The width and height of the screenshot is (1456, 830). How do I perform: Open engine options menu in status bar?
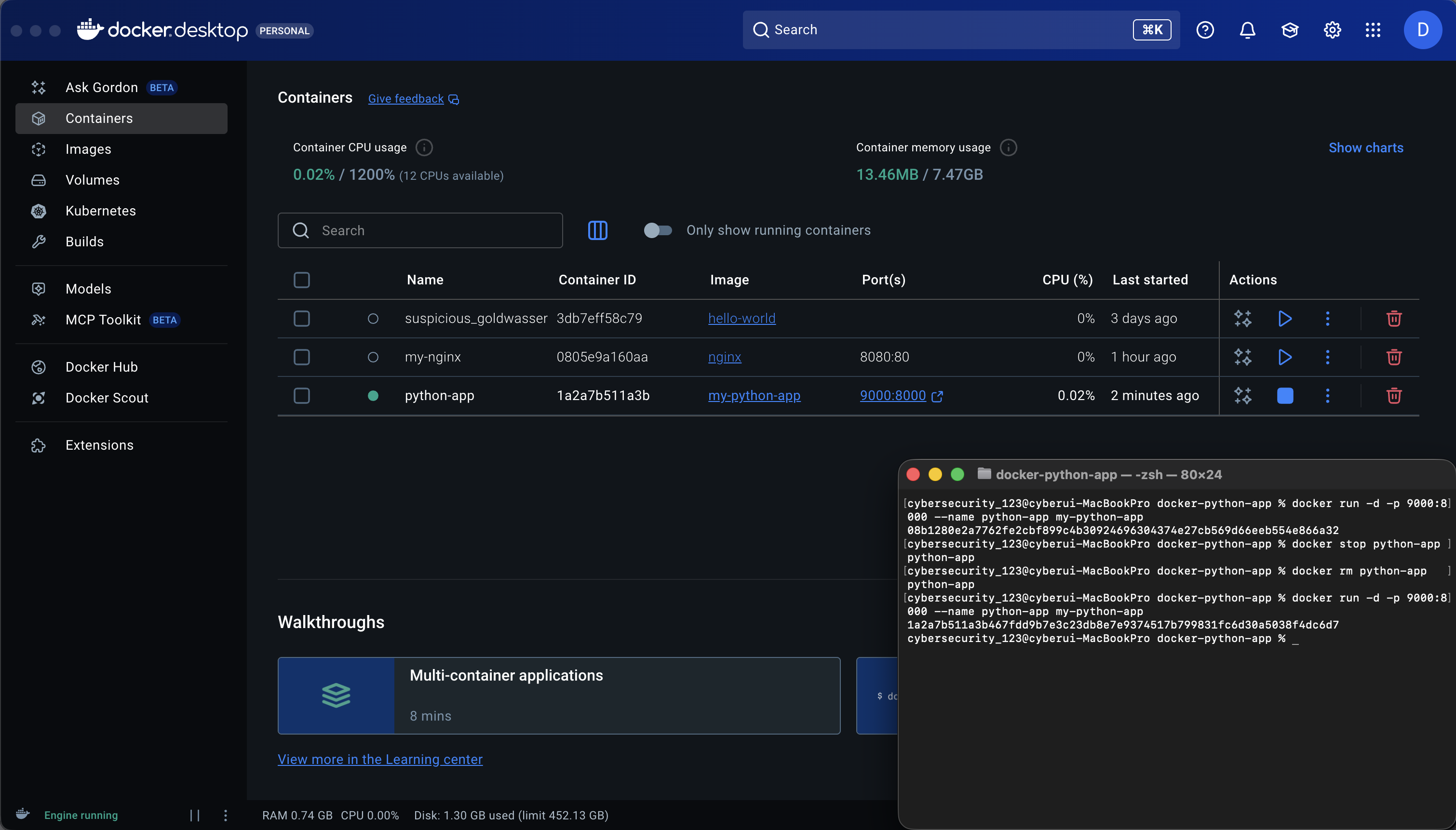pos(225,815)
